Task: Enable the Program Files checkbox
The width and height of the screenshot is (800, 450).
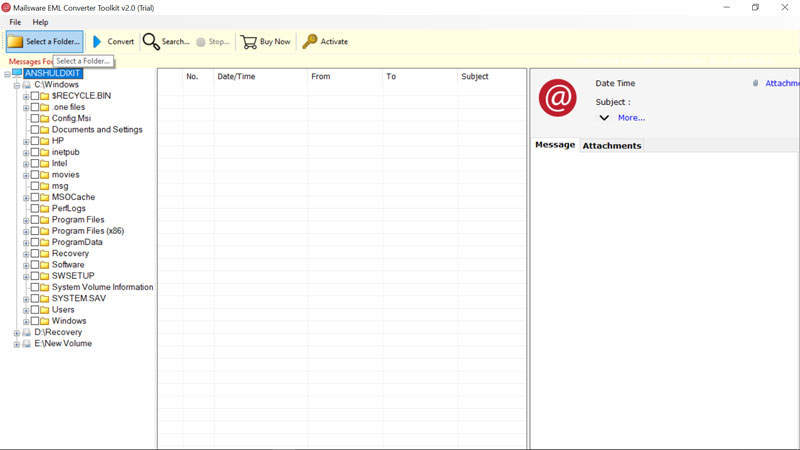Action: pos(35,220)
